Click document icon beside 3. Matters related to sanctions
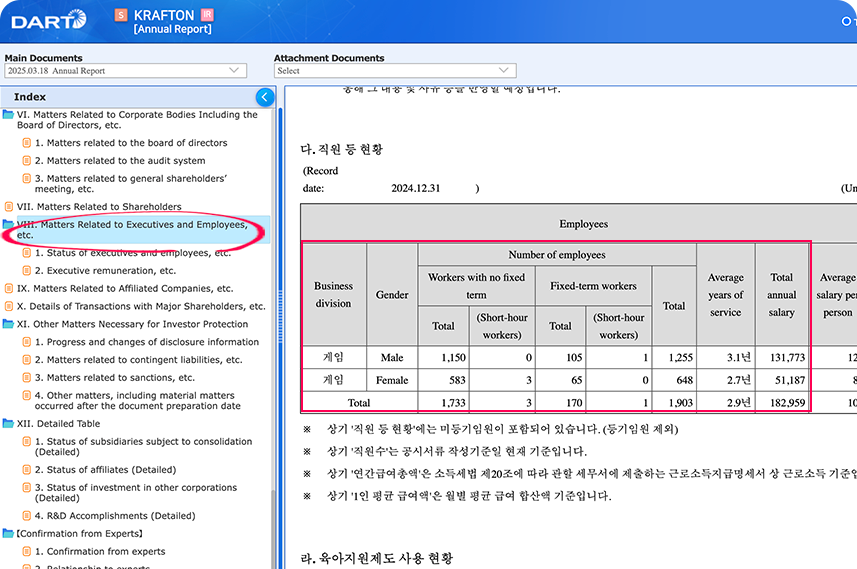Screen dimensions: 857x569 26,377
